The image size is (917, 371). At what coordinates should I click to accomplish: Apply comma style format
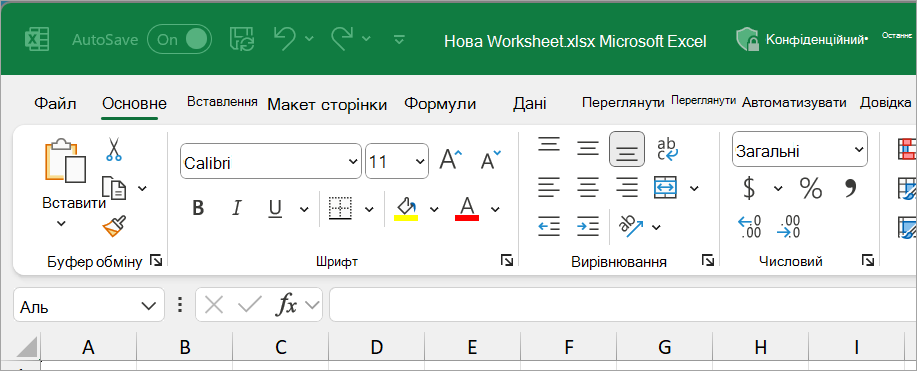pos(850,188)
